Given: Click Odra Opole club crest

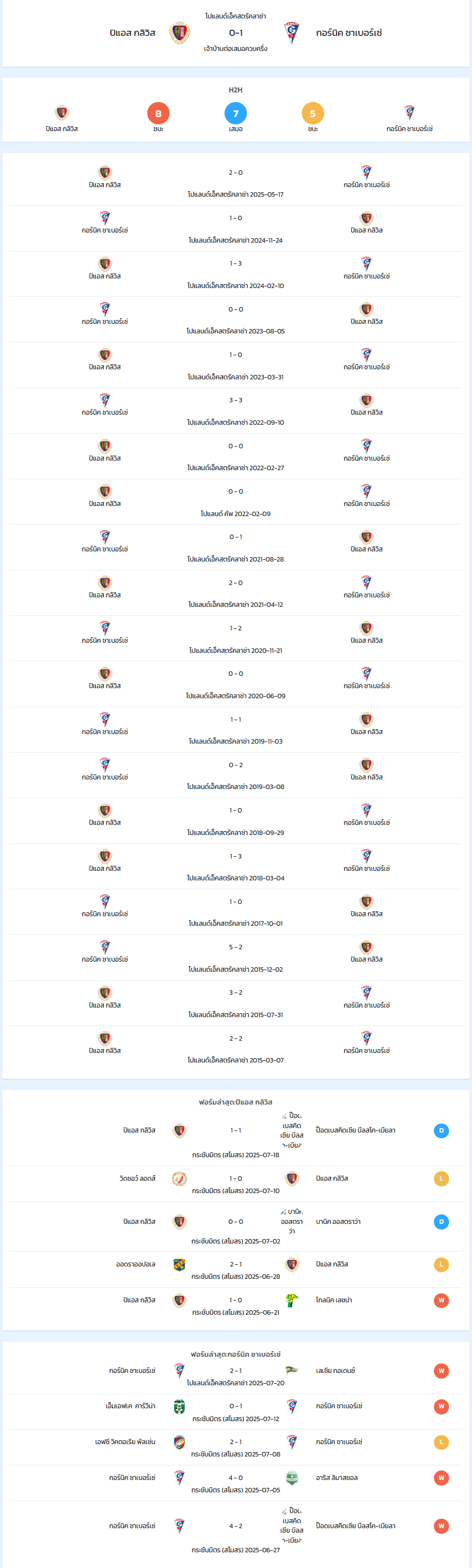Looking at the screenshot, I should [x=179, y=1264].
